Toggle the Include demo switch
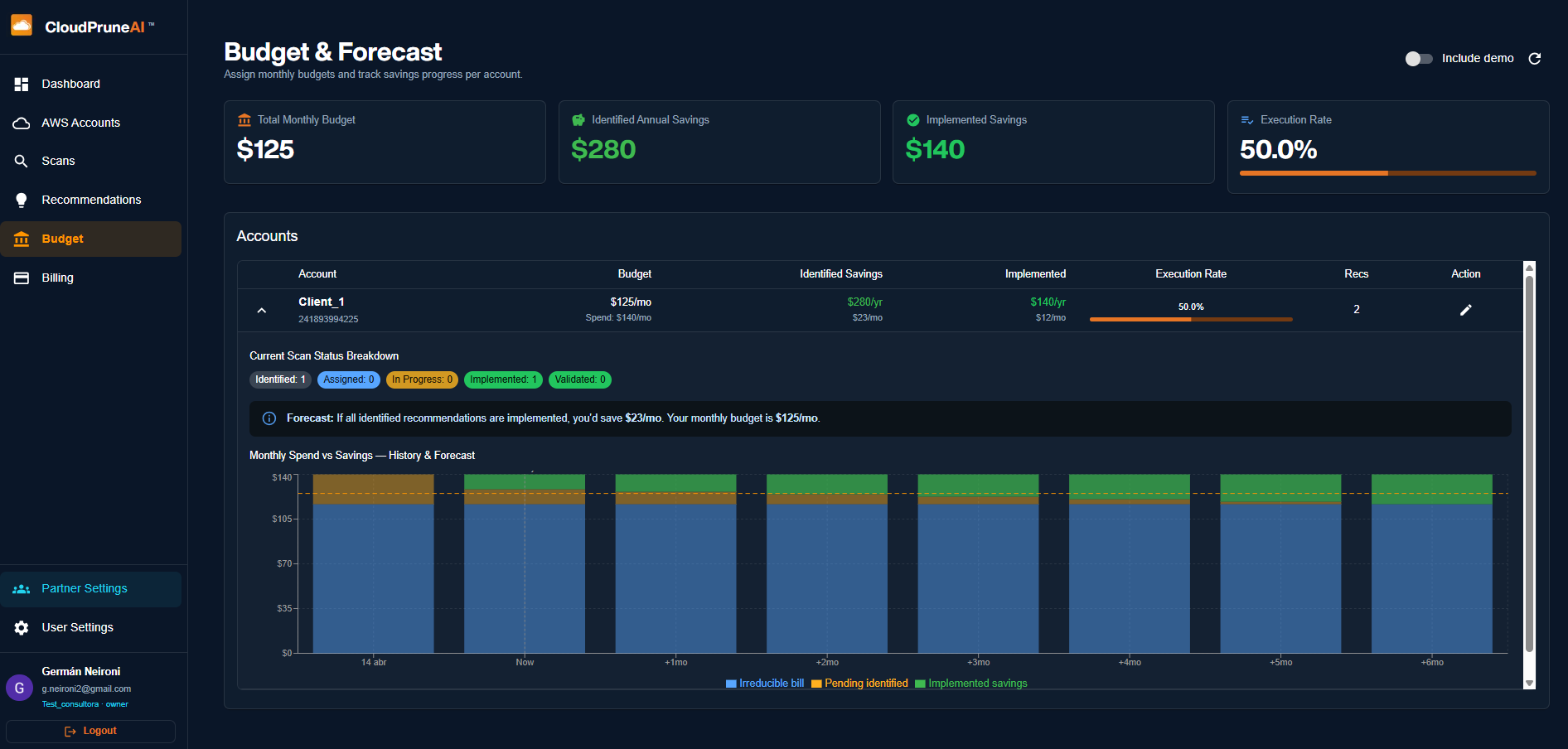Screen dimensions: 1568x749 point(1419,58)
